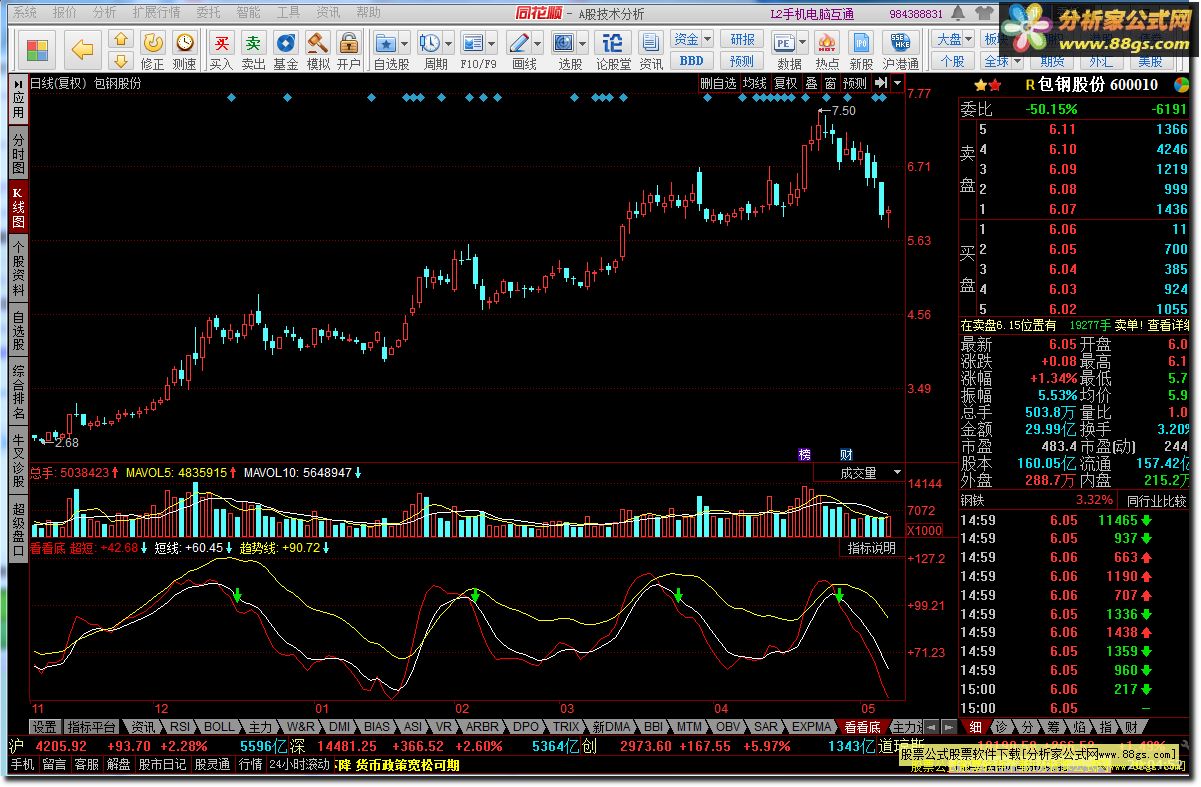Screen dimensions: 1201x787
Task: Click the 财 marker on the chart
Action: click(x=846, y=455)
